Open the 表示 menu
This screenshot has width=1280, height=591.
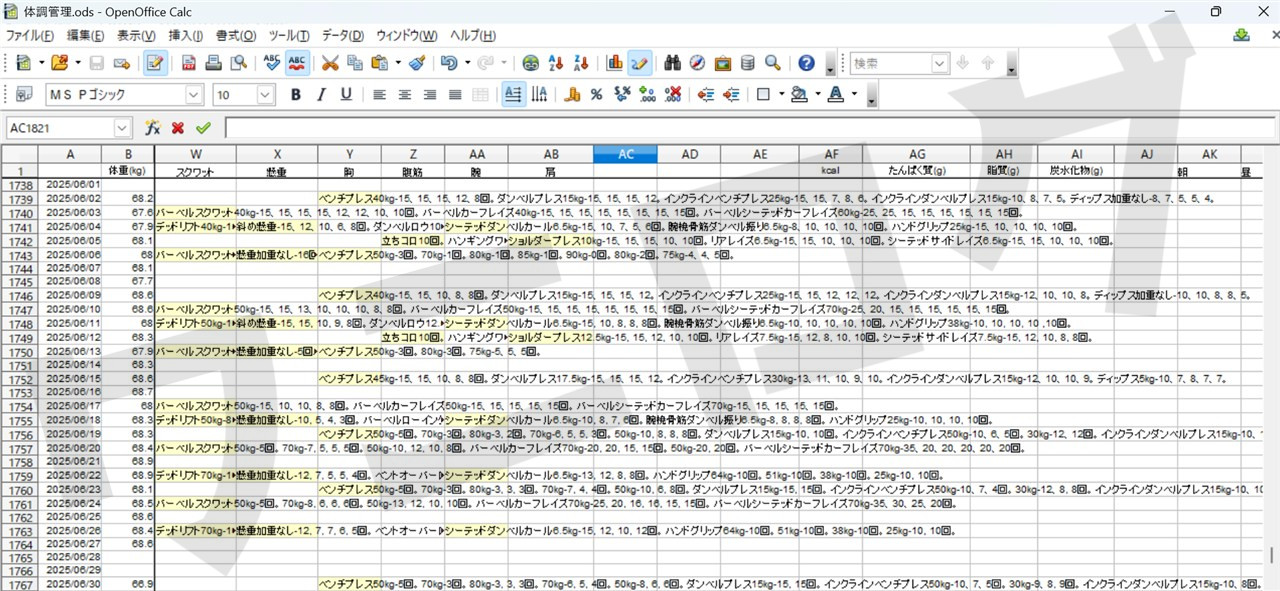[x=136, y=36]
